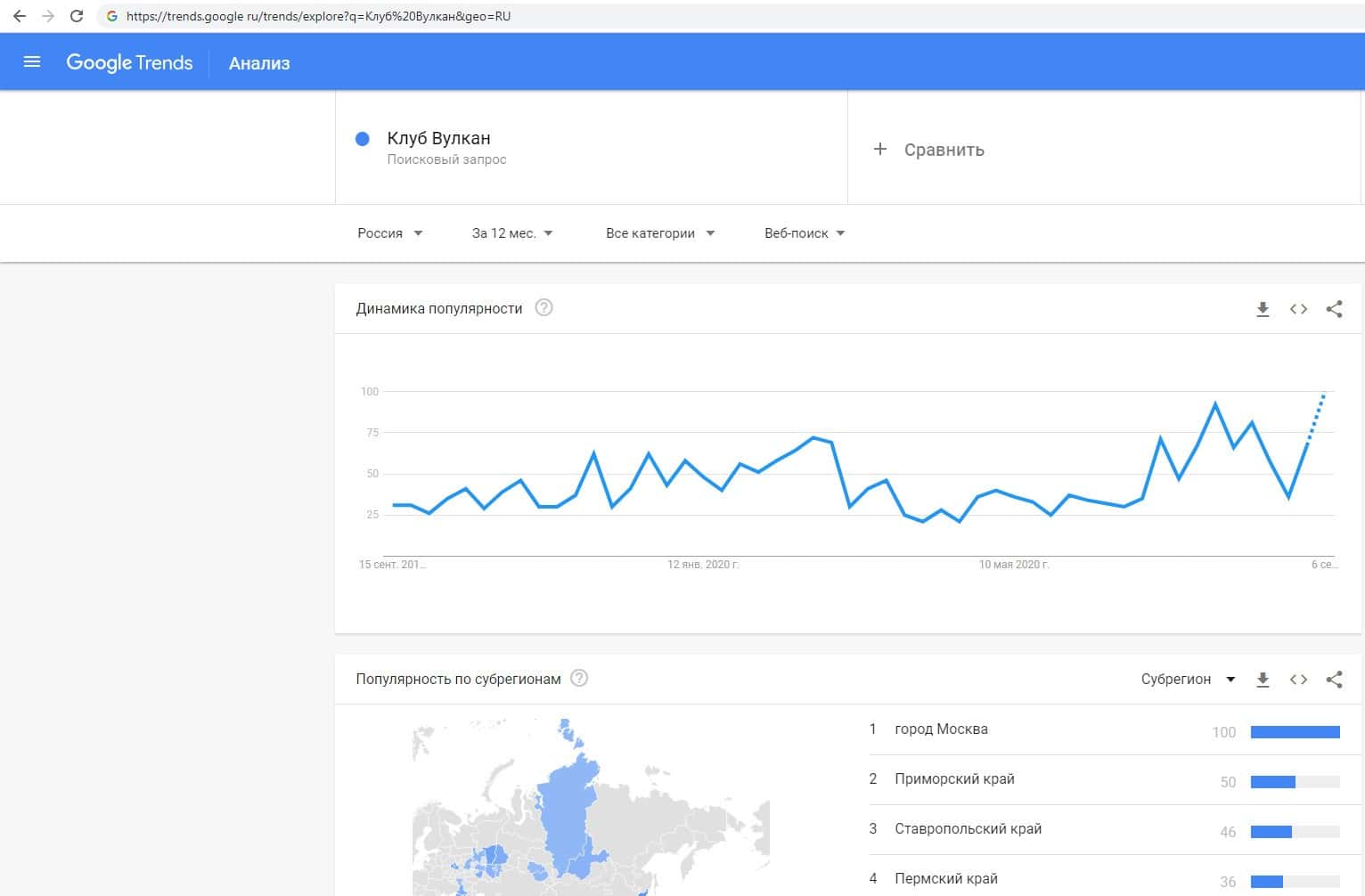The width and height of the screenshot is (1365, 896).
Task: Open the Россия region dropdown
Action: [x=390, y=233]
